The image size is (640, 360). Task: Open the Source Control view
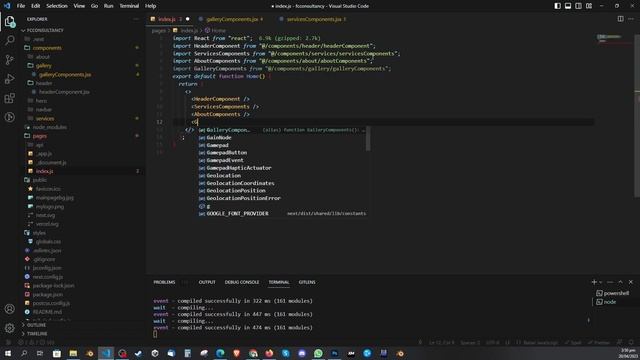(x=10, y=60)
